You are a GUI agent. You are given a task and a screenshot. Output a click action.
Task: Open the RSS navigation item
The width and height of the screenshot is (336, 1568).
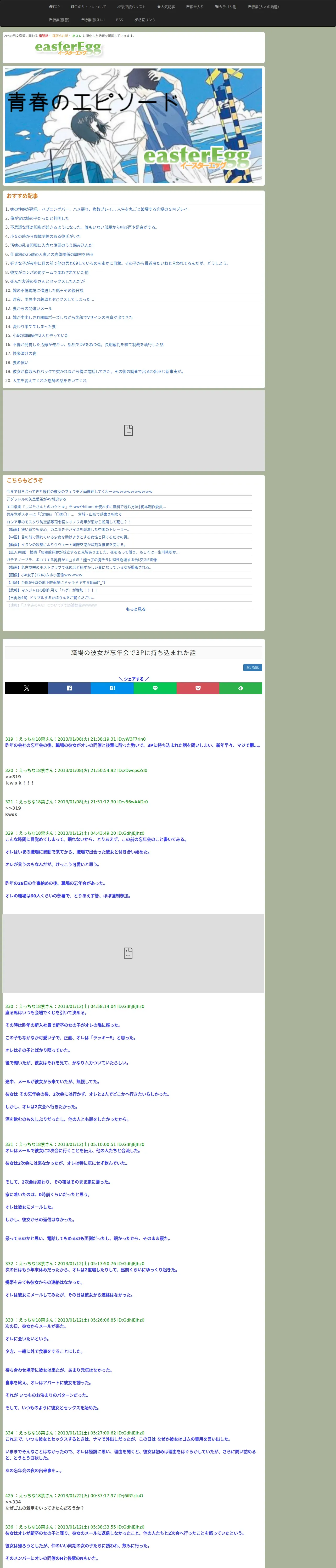pyautogui.click(x=120, y=20)
